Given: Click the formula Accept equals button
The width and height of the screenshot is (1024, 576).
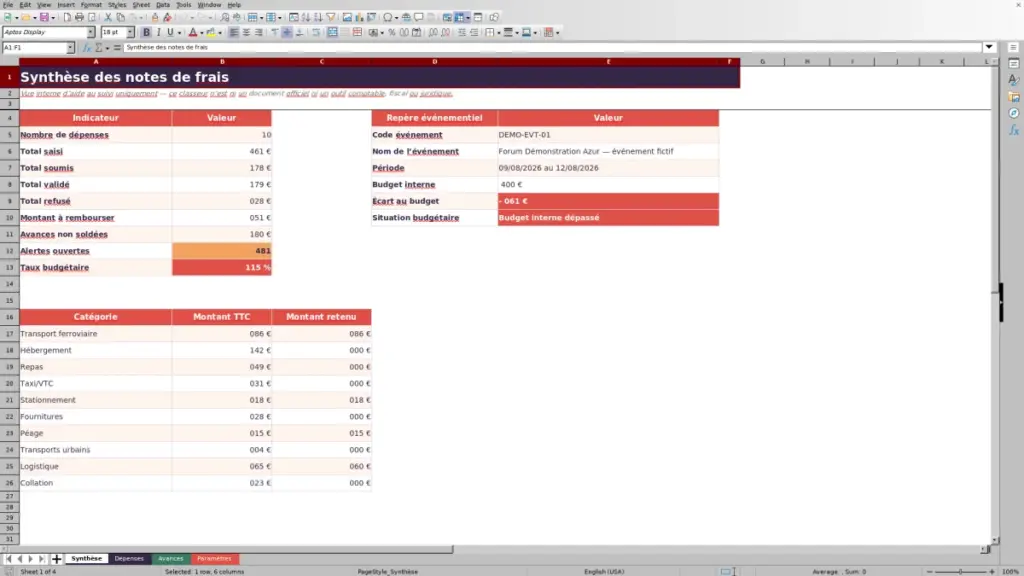Looking at the screenshot, I should coord(117,48).
